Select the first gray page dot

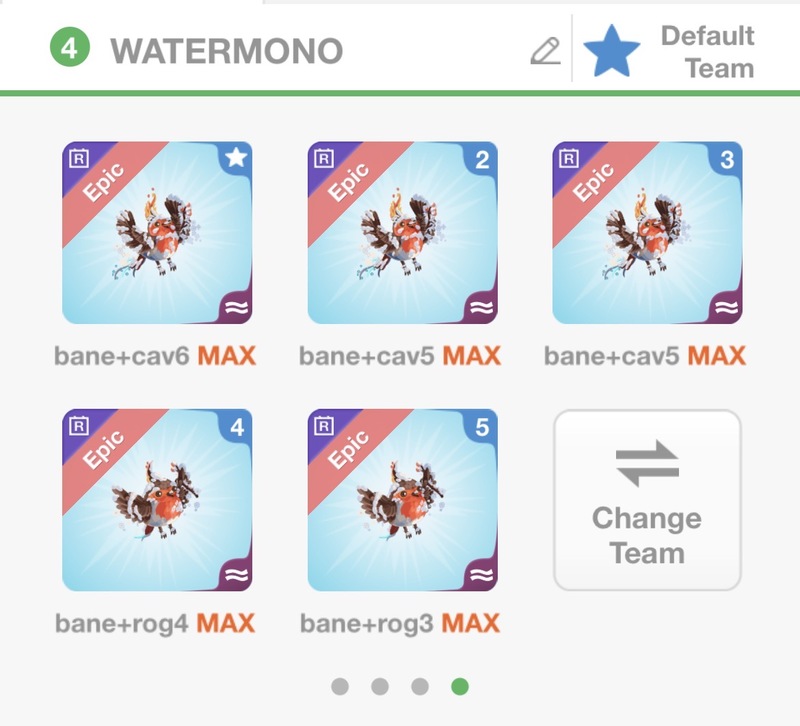pos(340,686)
